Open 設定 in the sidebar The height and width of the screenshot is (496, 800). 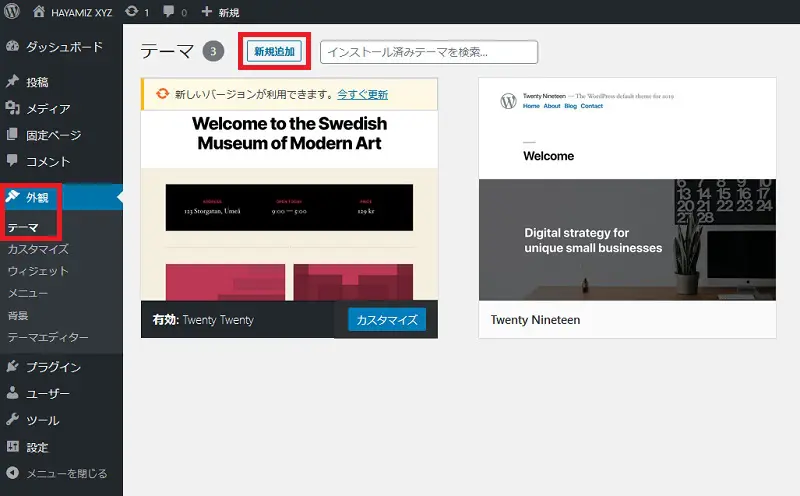coord(36,447)
